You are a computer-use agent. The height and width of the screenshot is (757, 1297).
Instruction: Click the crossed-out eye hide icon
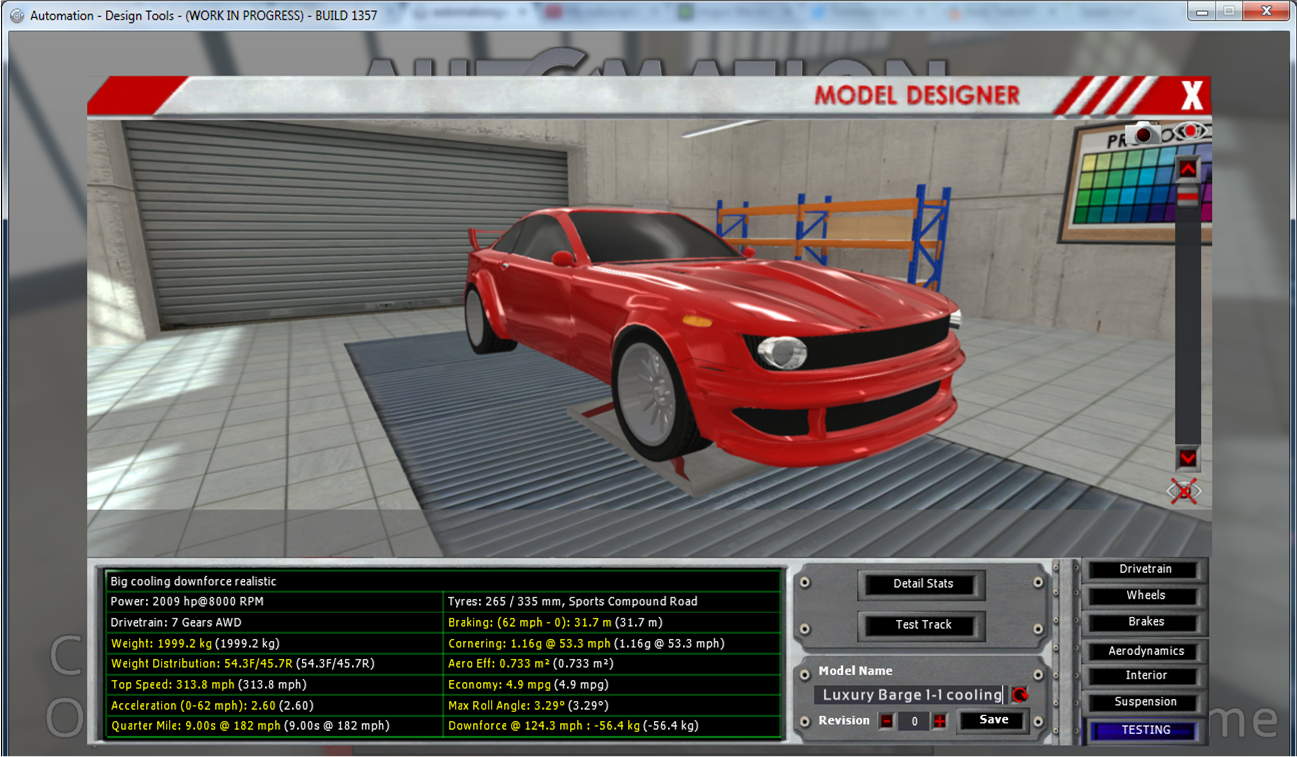pos(1184,491)
